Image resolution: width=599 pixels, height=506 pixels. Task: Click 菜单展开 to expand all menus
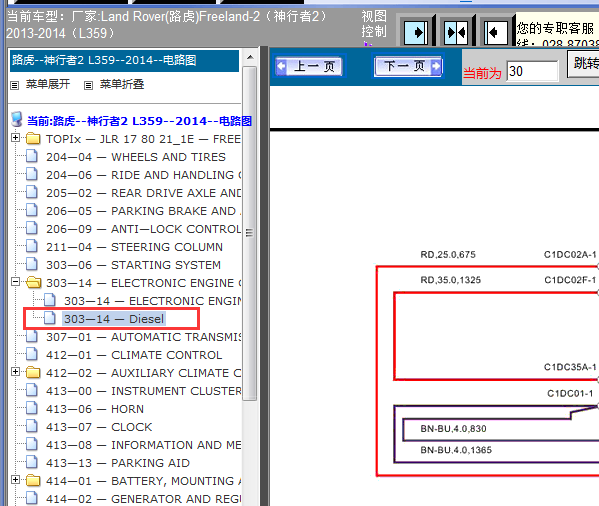(x=48, y=84)
